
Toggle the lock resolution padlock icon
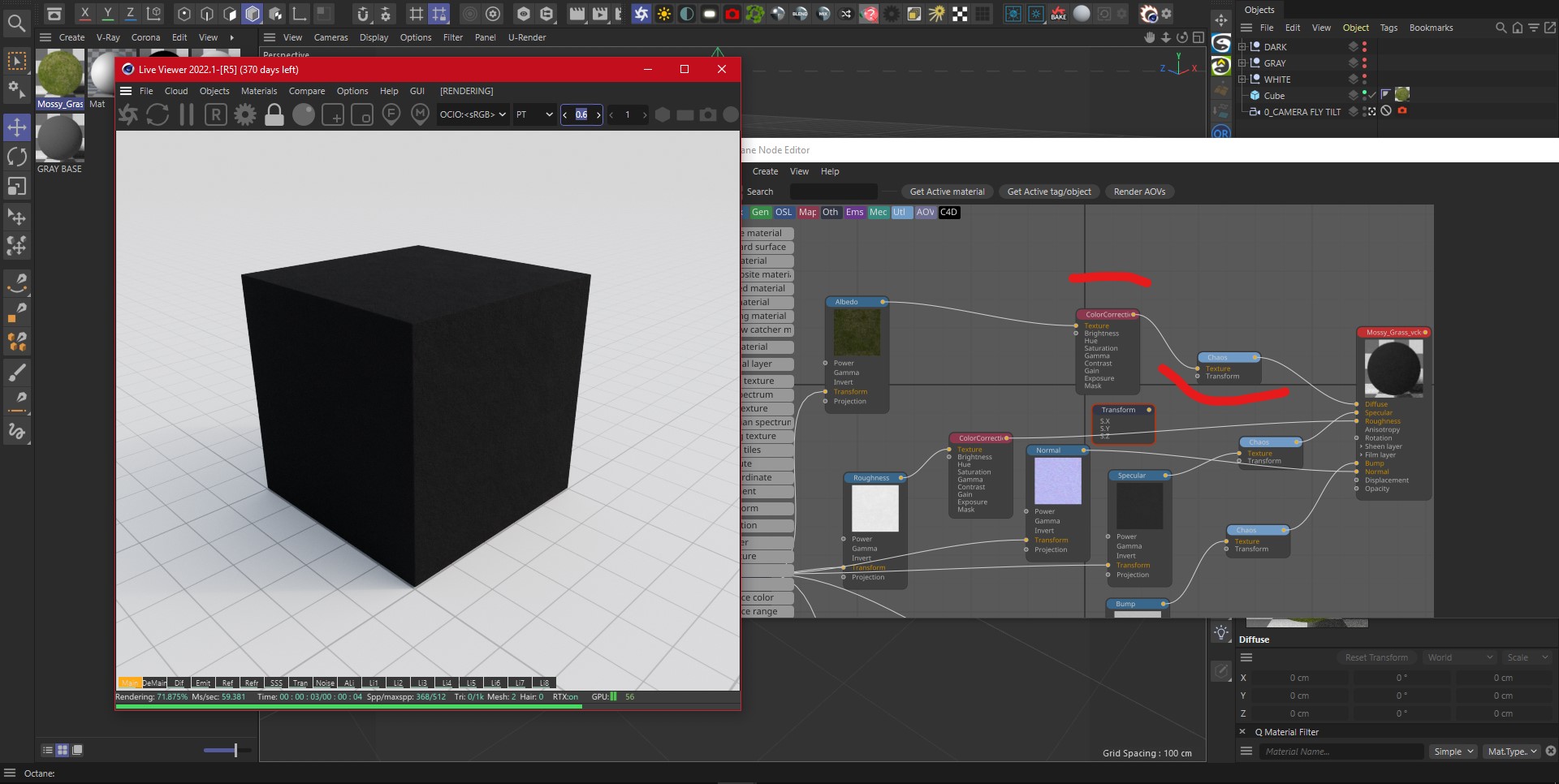pos(274,115)
